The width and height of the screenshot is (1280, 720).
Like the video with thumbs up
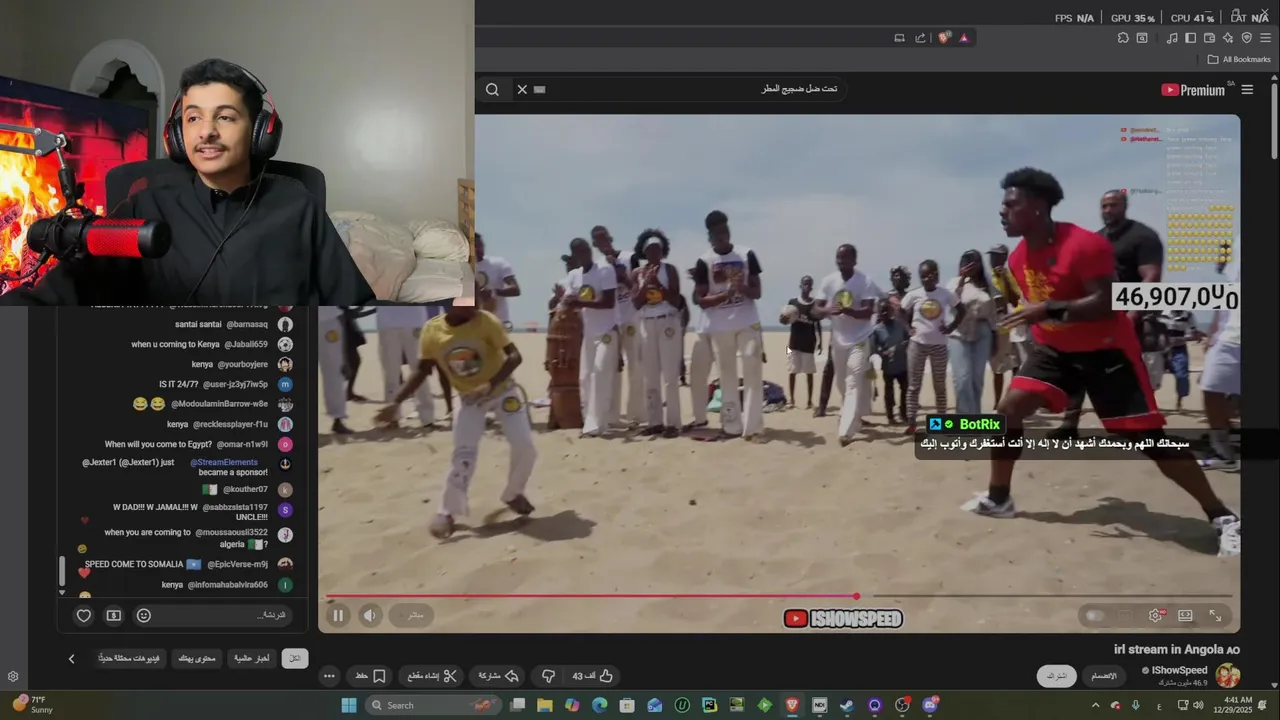592,676
